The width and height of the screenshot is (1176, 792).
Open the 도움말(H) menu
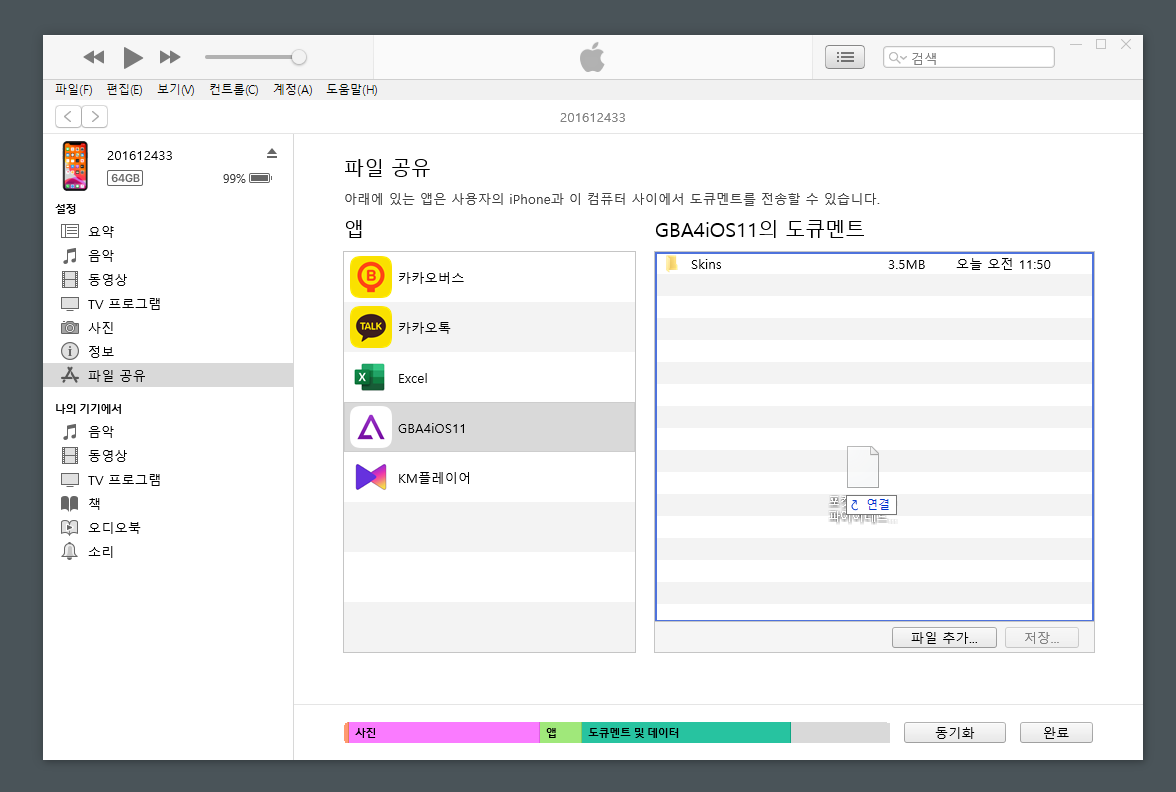[x=352, y=89]
